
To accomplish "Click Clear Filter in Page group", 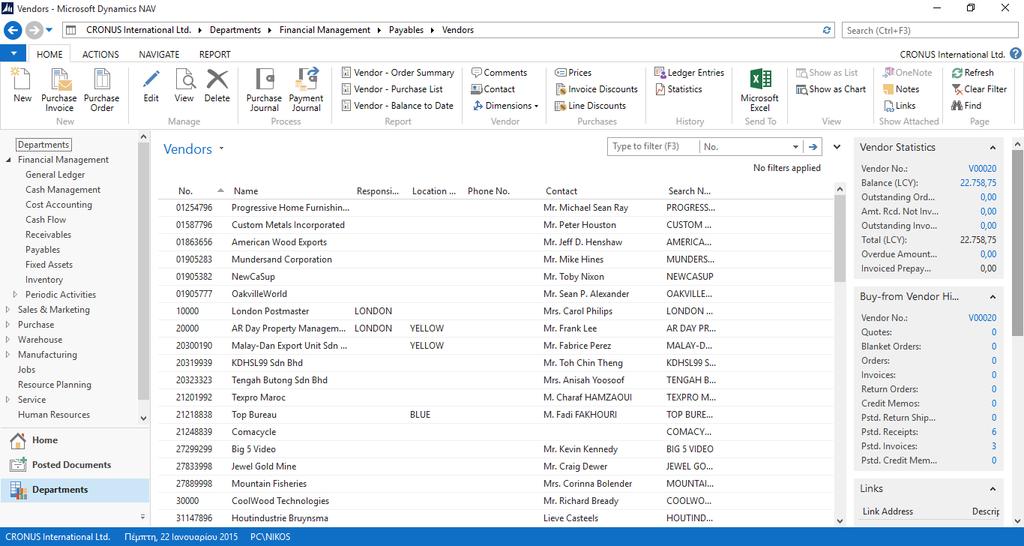I will [x=979, y=89].
